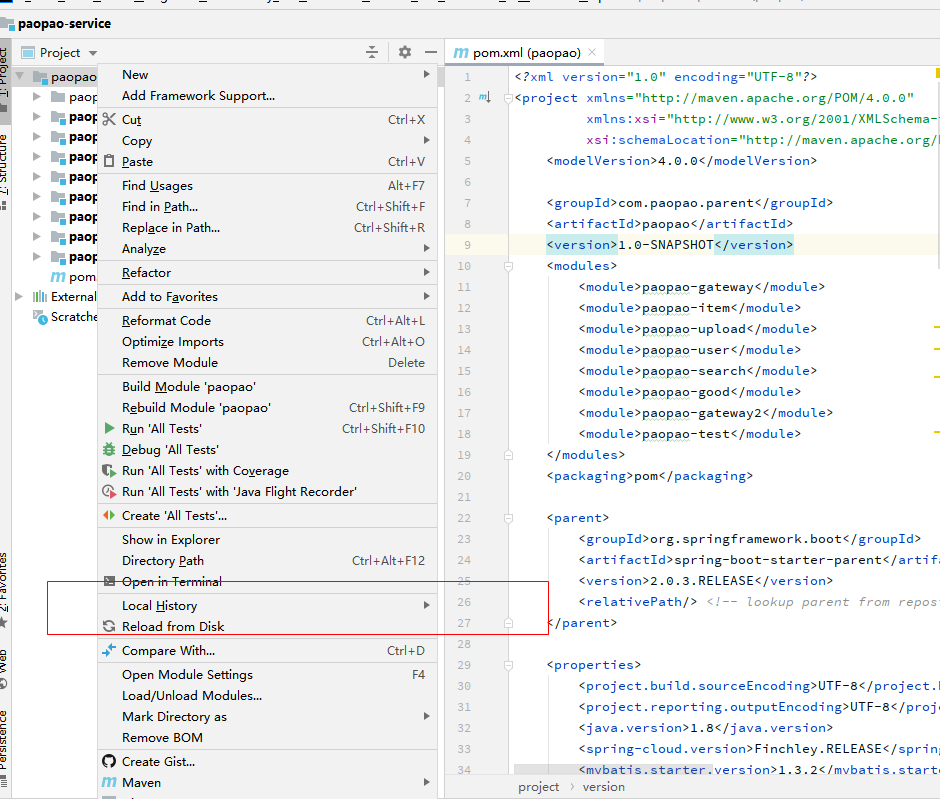Place cursor on '1.0-SNAPSHOT' version text
The width and height of the screenshot is (940, 799).
[665, 245]
